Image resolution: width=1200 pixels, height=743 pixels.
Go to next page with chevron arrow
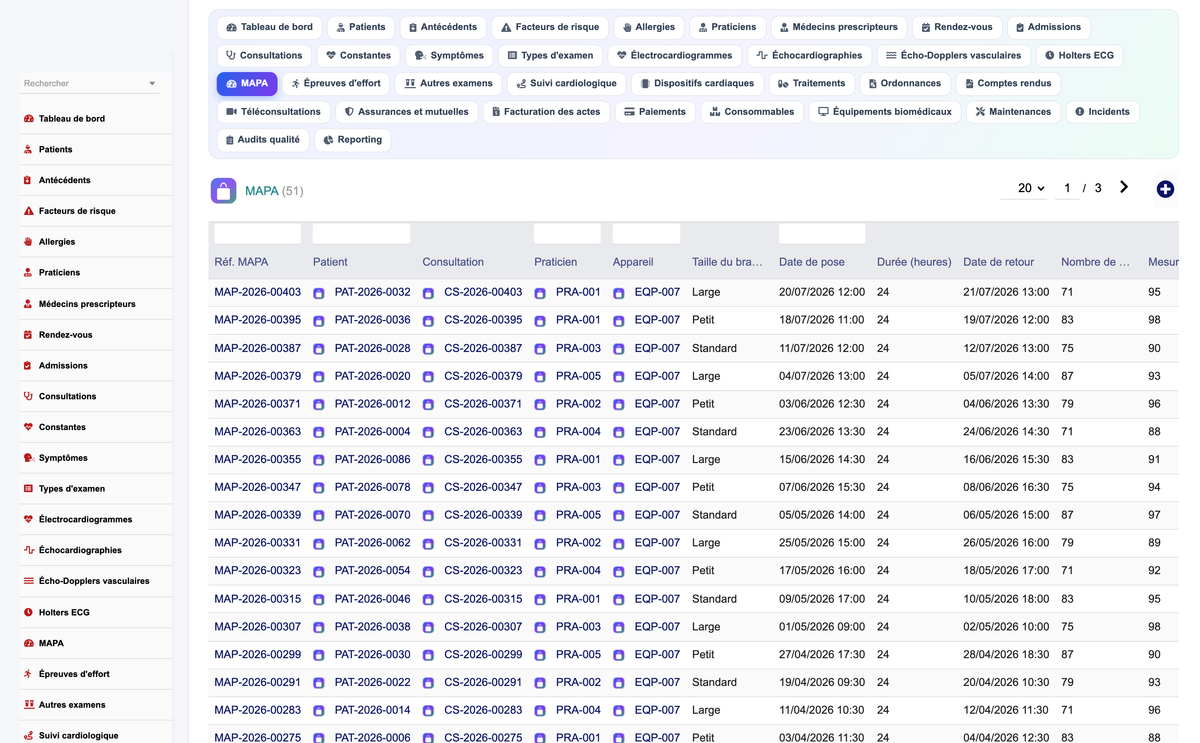pyautogui.click(x=1124, y=187)
